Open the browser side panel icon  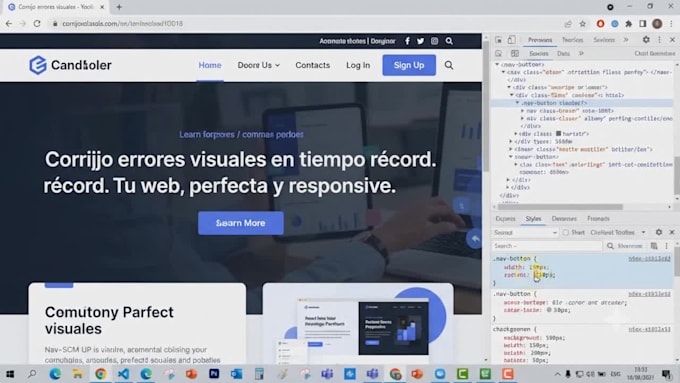pos(643,23)
